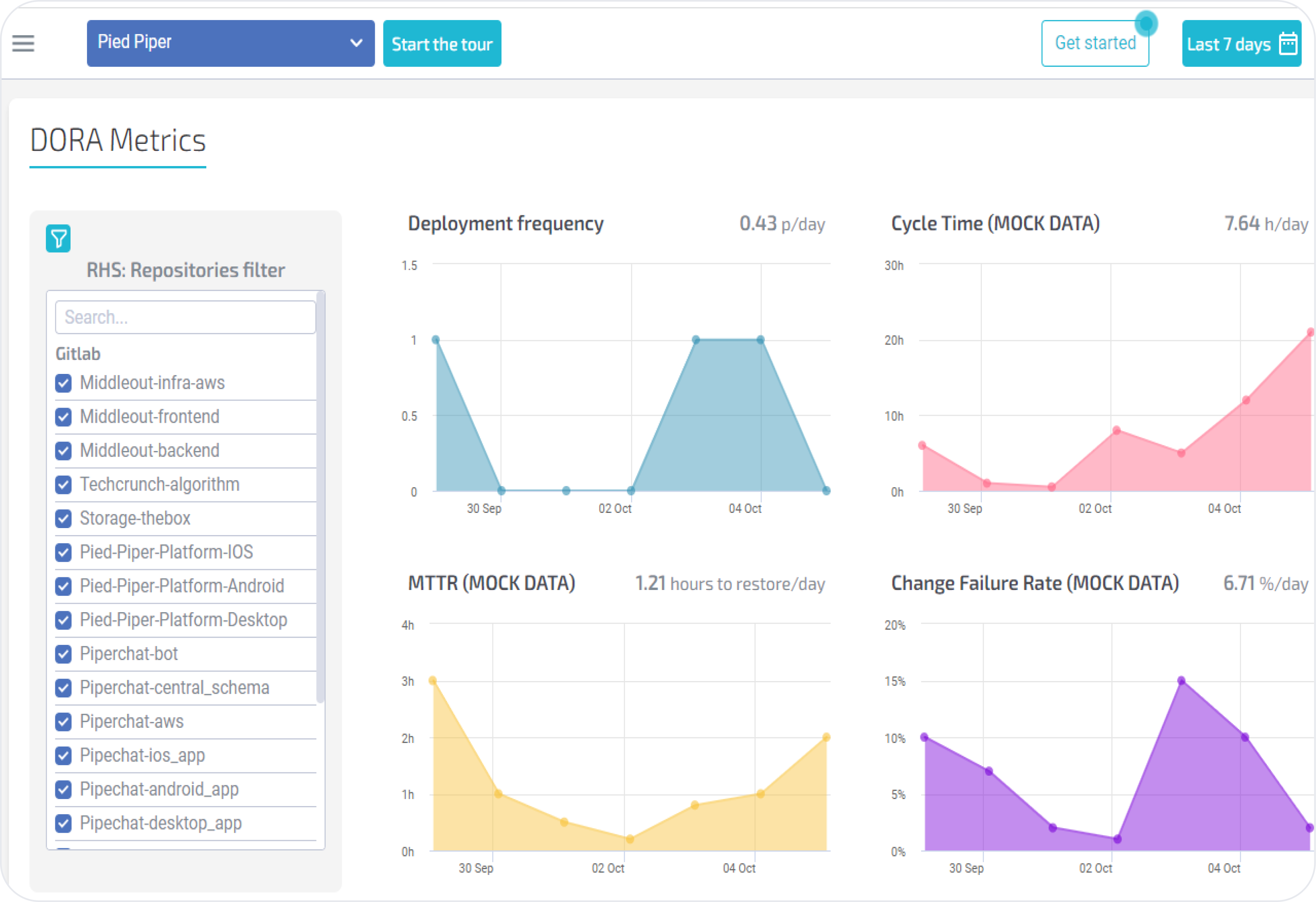Image resolution: width=1316 pixels, height=902 pixels.
Task: Open the calendar icon in Last 7 days
Action: coord(1288,43)
